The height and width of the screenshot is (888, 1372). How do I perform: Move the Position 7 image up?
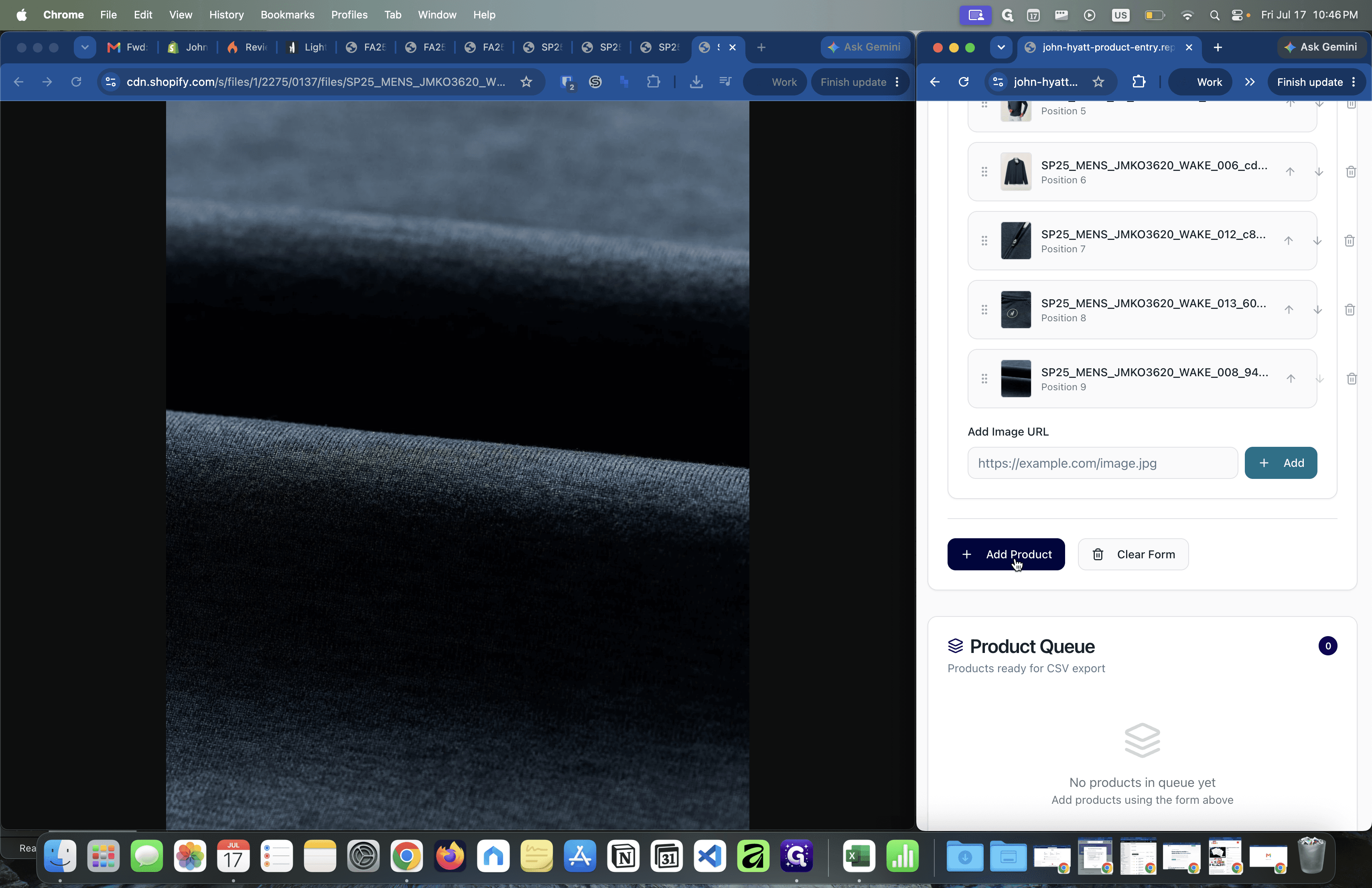pos(1289,241)
